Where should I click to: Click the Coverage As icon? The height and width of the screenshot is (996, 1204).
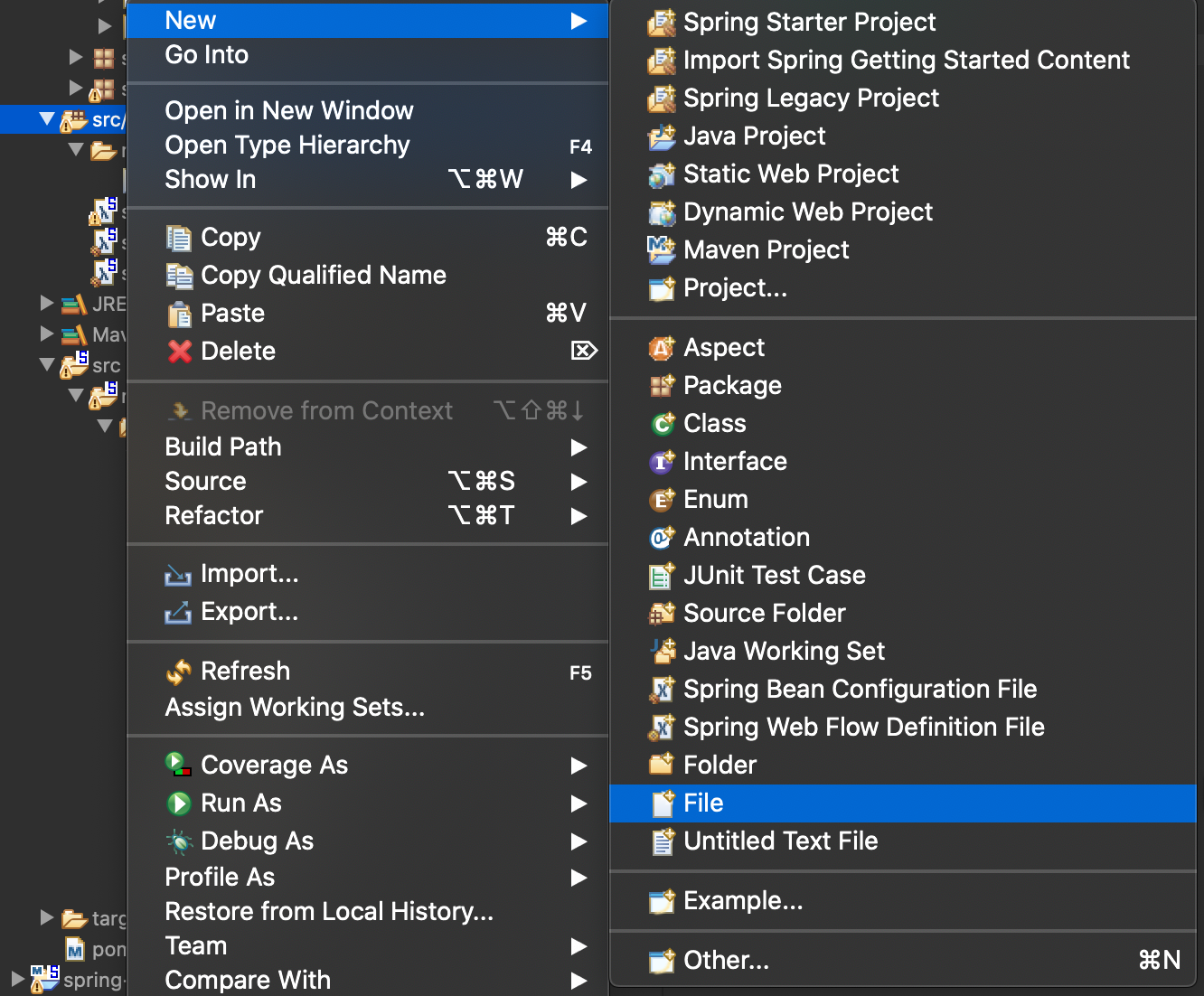(179, 765)
